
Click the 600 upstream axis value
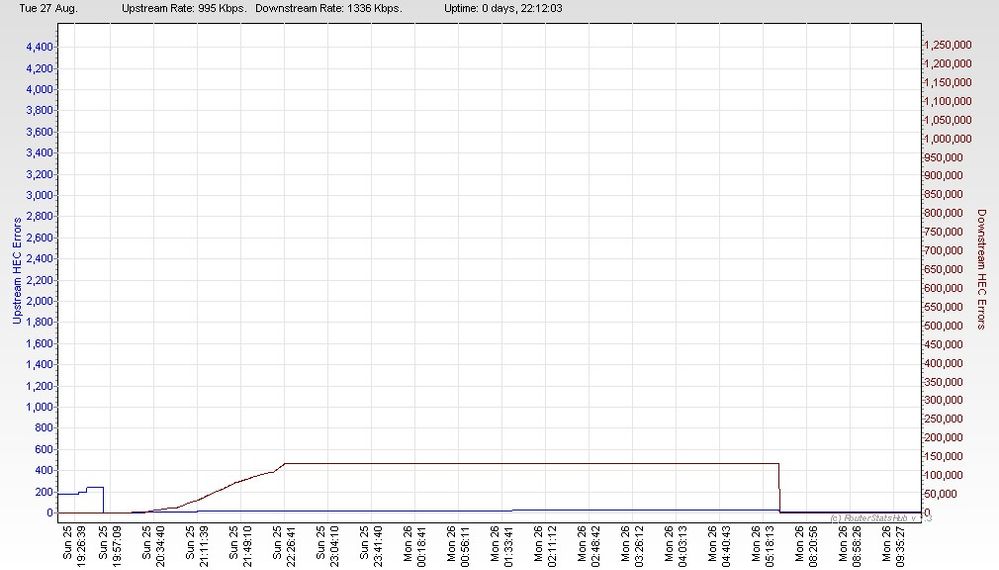44,450
